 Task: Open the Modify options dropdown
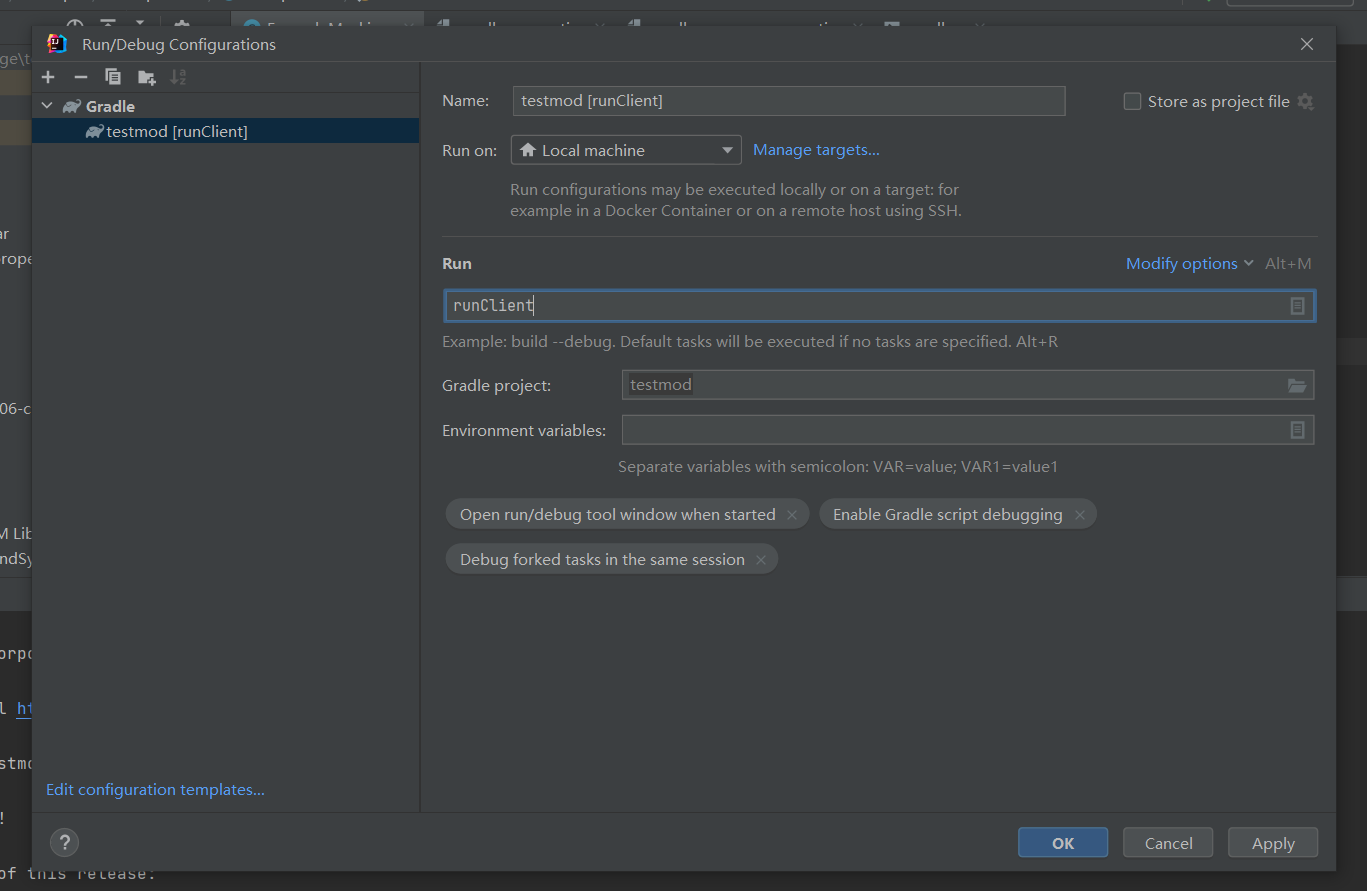click(1189, 264)
